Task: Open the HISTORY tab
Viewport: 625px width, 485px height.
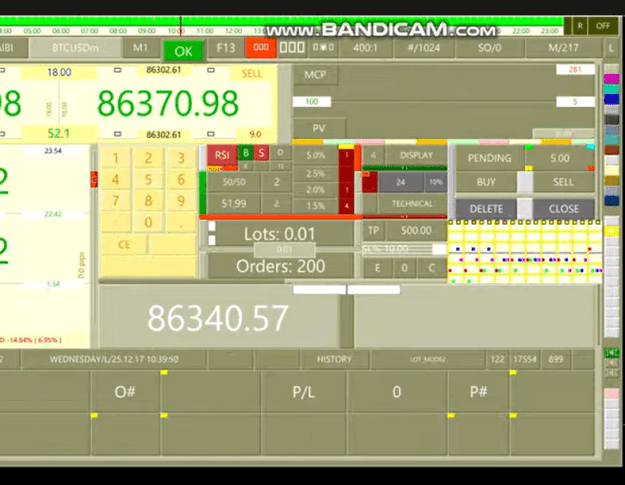Action: click(x=334, y=359)
